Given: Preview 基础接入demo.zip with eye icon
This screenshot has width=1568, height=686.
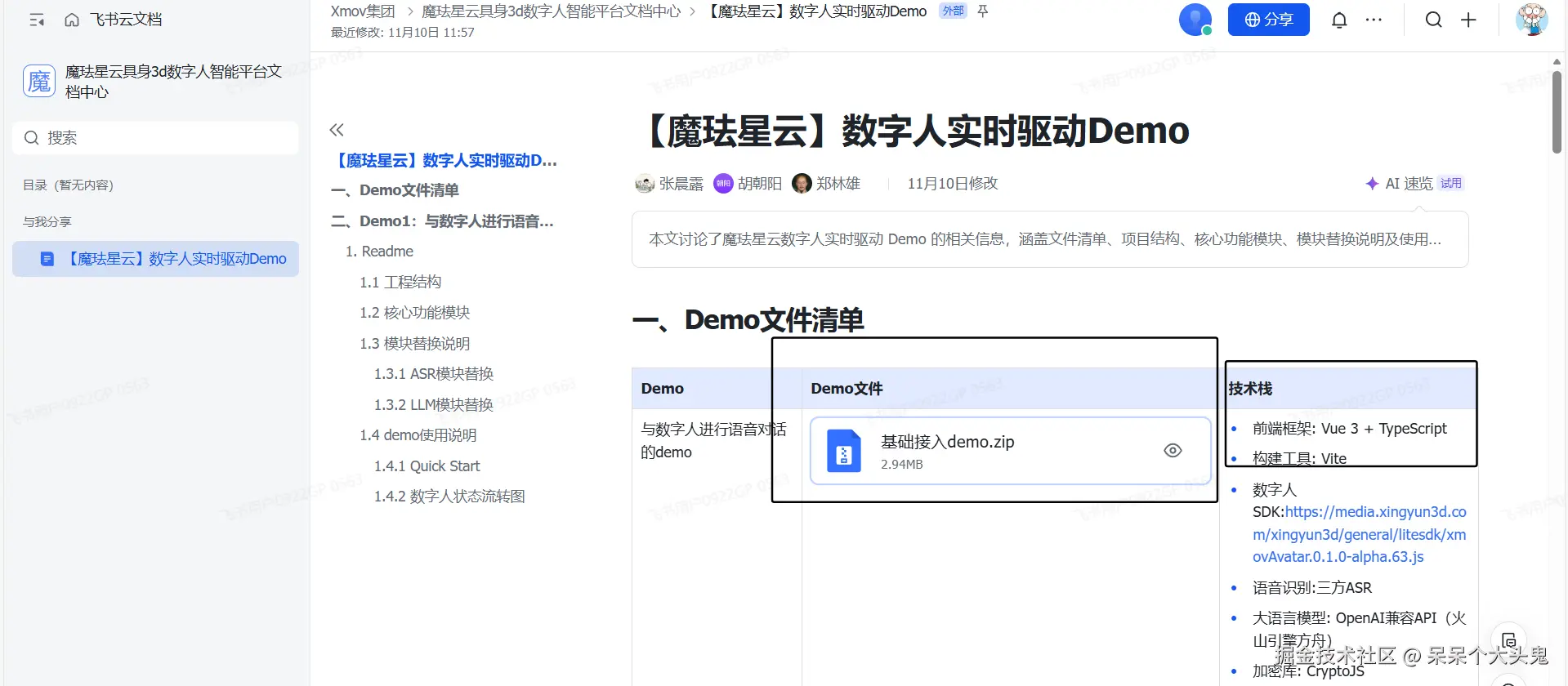Looking at the screenshot, I should (1173, 451).
